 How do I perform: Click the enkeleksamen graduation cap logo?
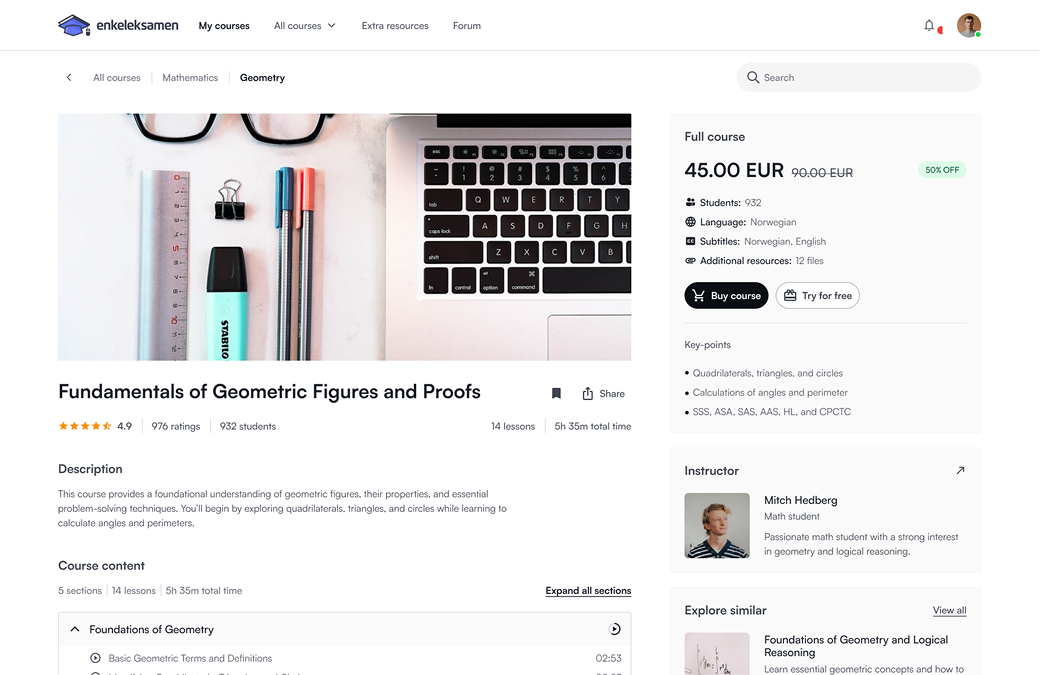(x=74, y=26)
